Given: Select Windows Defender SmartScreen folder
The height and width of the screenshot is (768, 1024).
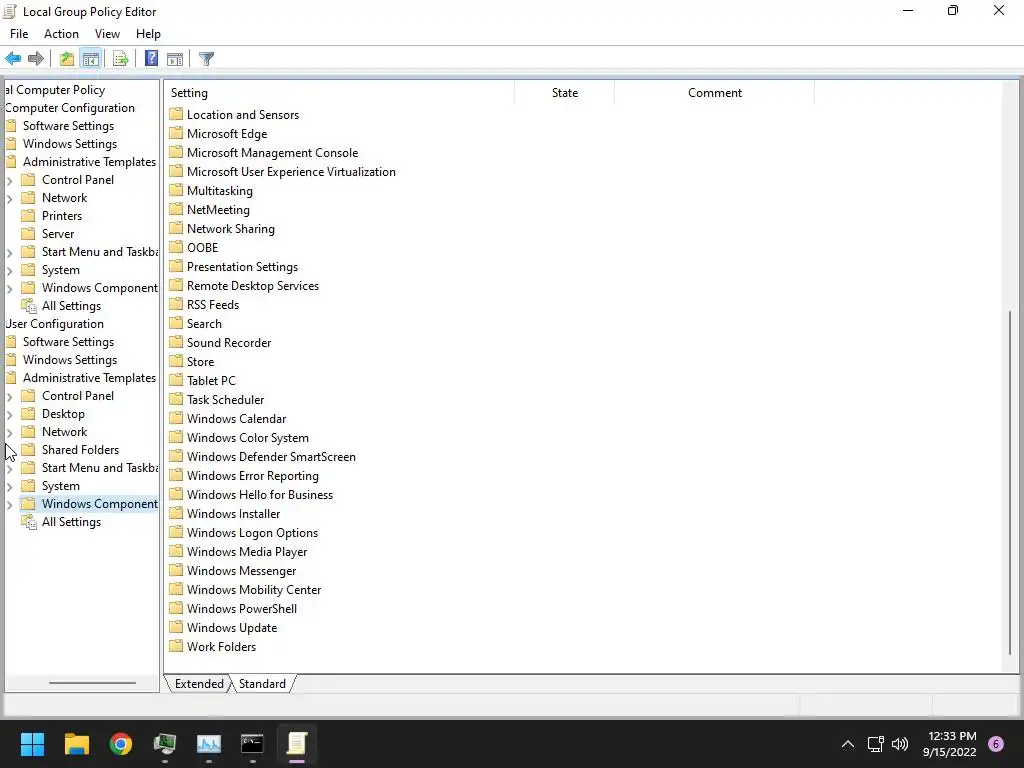Looking at the screenshot, I should 271,456.
